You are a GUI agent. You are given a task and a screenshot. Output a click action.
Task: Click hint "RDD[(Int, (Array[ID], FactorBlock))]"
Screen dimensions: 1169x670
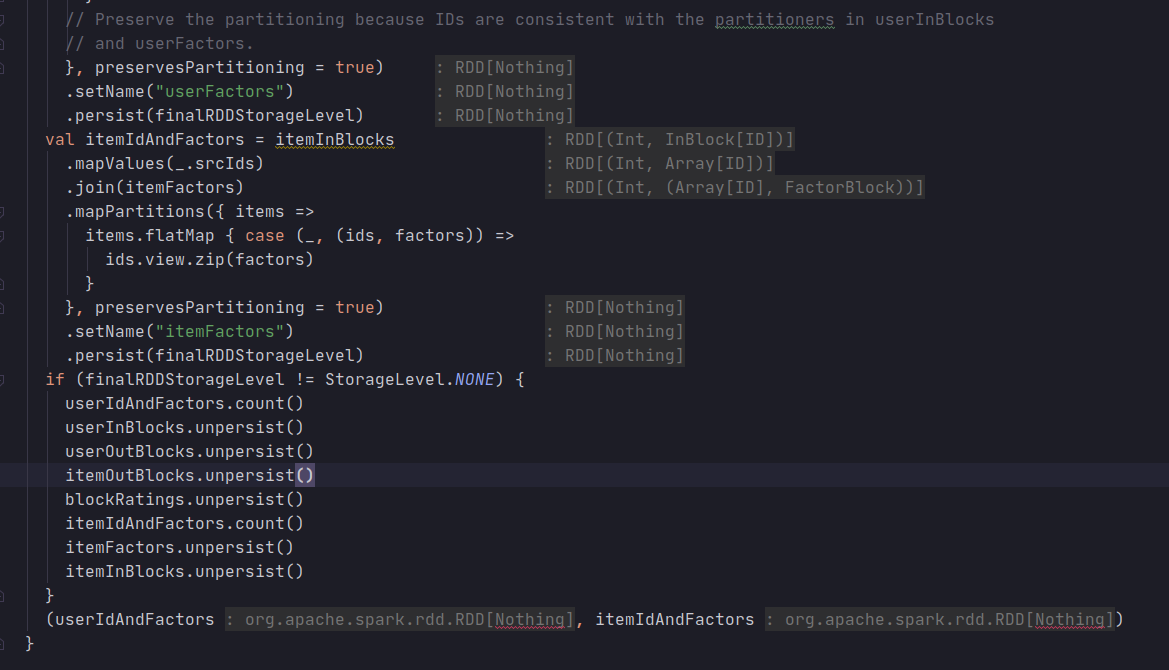[734, 187]
